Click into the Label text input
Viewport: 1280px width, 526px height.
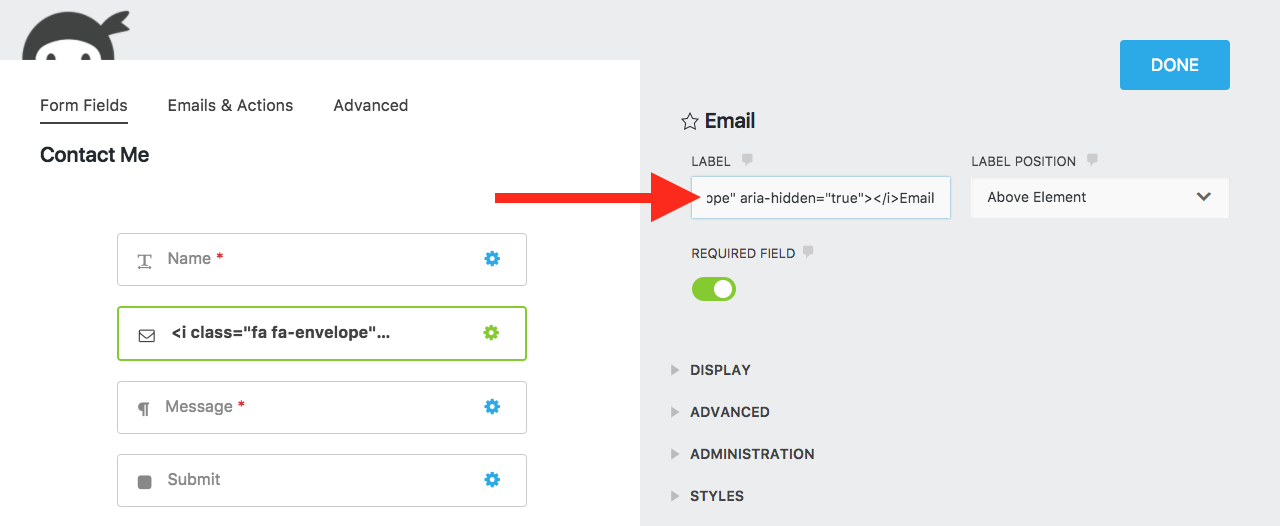(820, 198)
